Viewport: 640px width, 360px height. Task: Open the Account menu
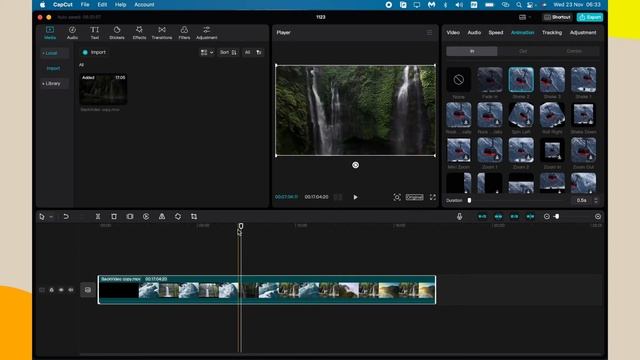tap(144, 4)
